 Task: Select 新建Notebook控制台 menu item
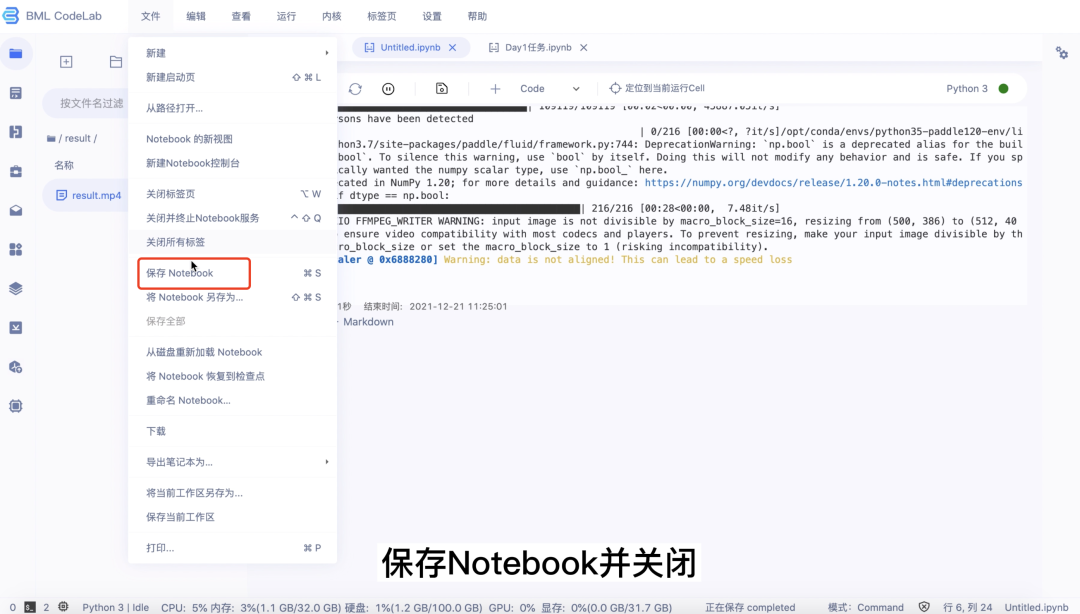pyautogui.click(x=232, y=163)
